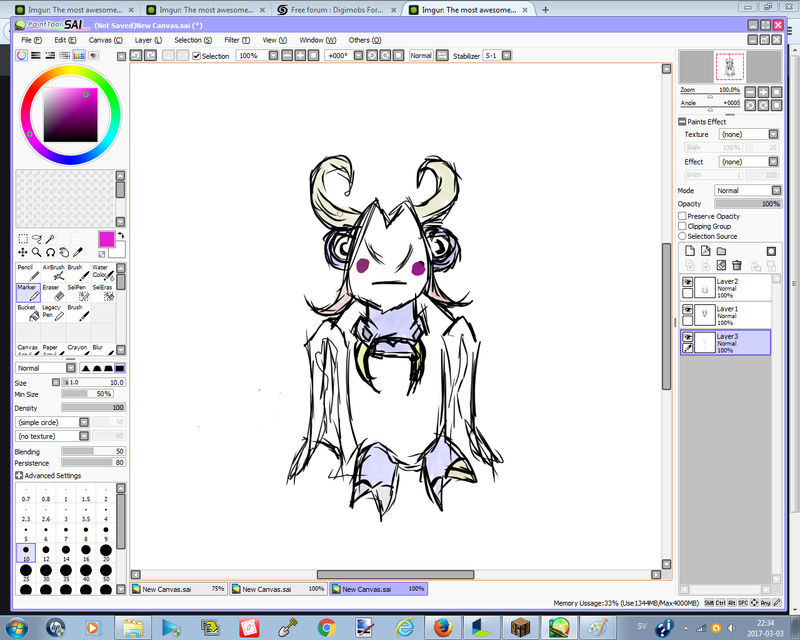Choose the Pencil brush tool
This screenshot has height=640, width=800.
point(28,273)
